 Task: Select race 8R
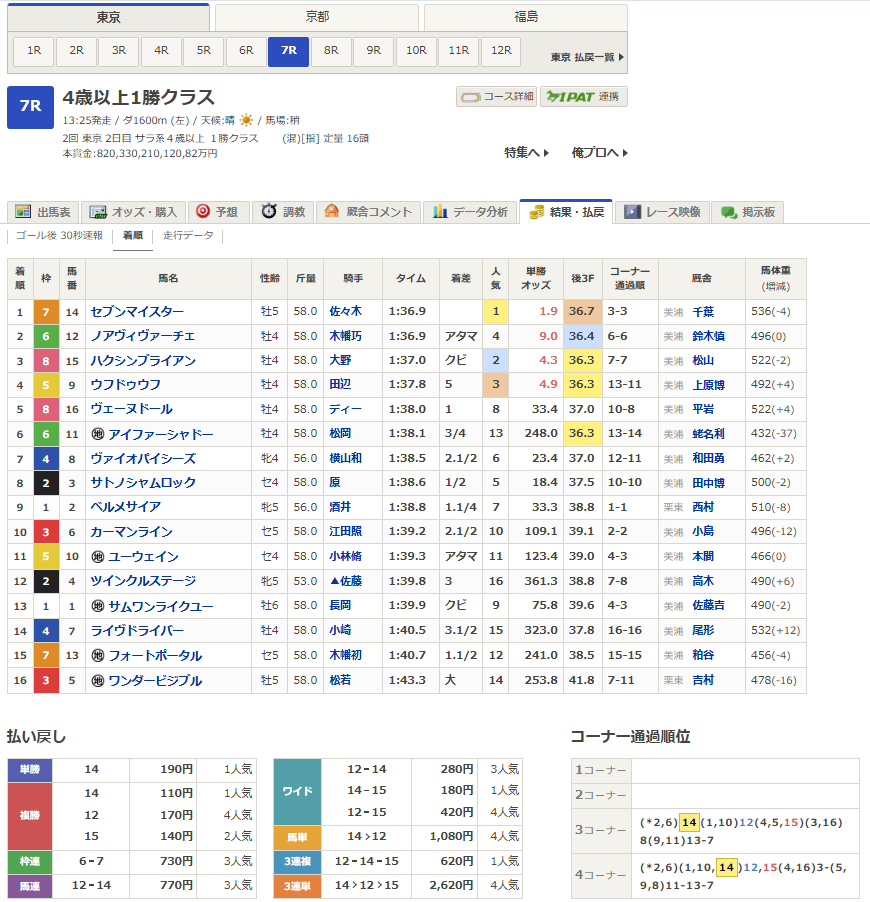pyautogui.click(x=330, y=50)
